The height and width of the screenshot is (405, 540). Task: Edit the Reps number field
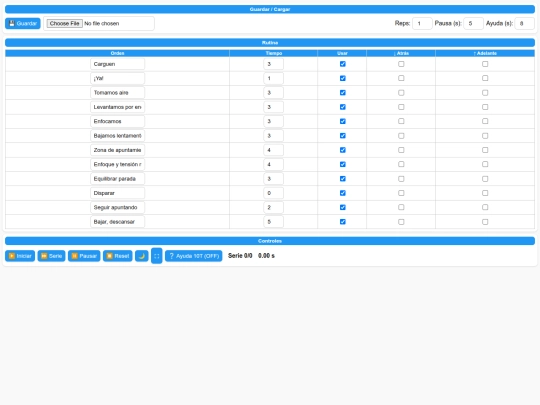[422, 23]
